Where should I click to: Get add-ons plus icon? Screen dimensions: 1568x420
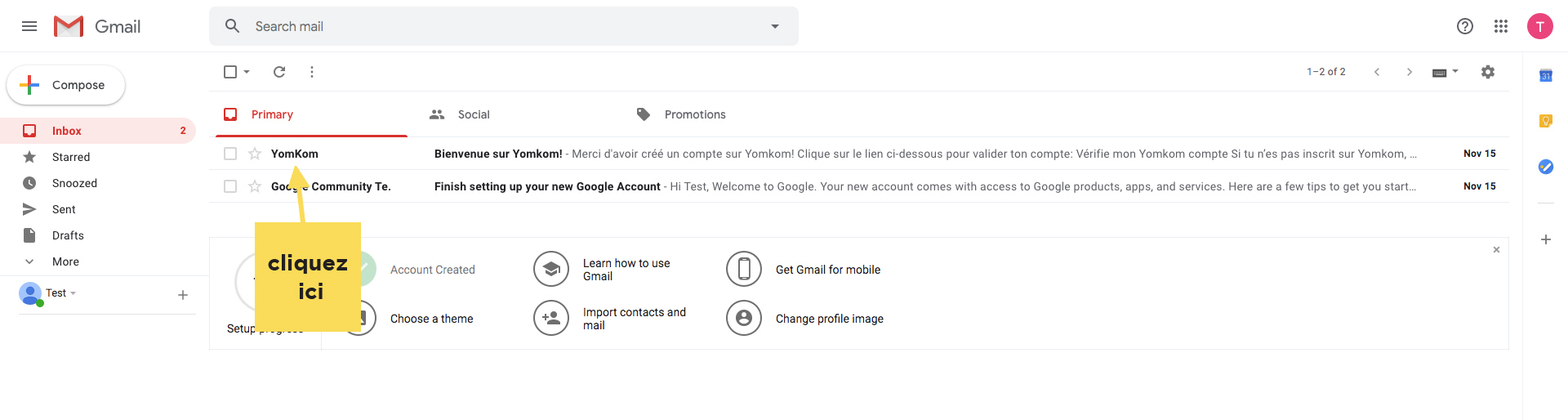click(x=1546, y=239)
